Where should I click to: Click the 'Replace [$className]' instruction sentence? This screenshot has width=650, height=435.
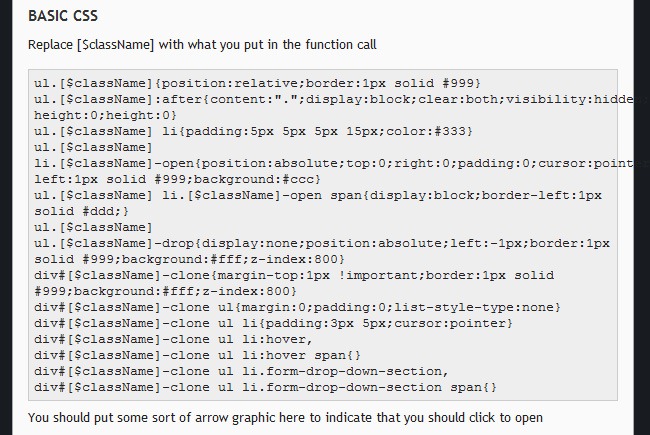point(202,45)
